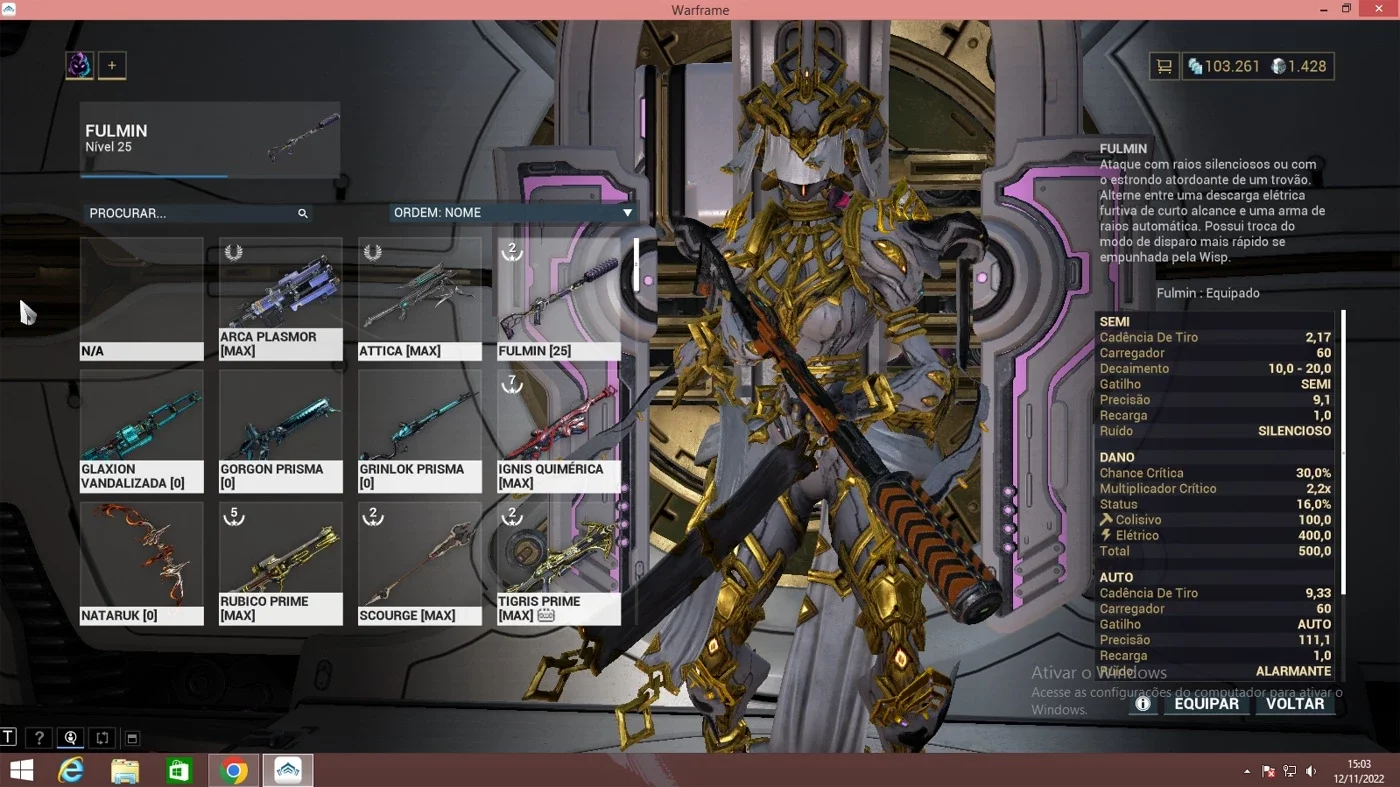Select the empty N/A weapon slot
This screenshot has width=1400, height=787.
click(x=142, y=299)
